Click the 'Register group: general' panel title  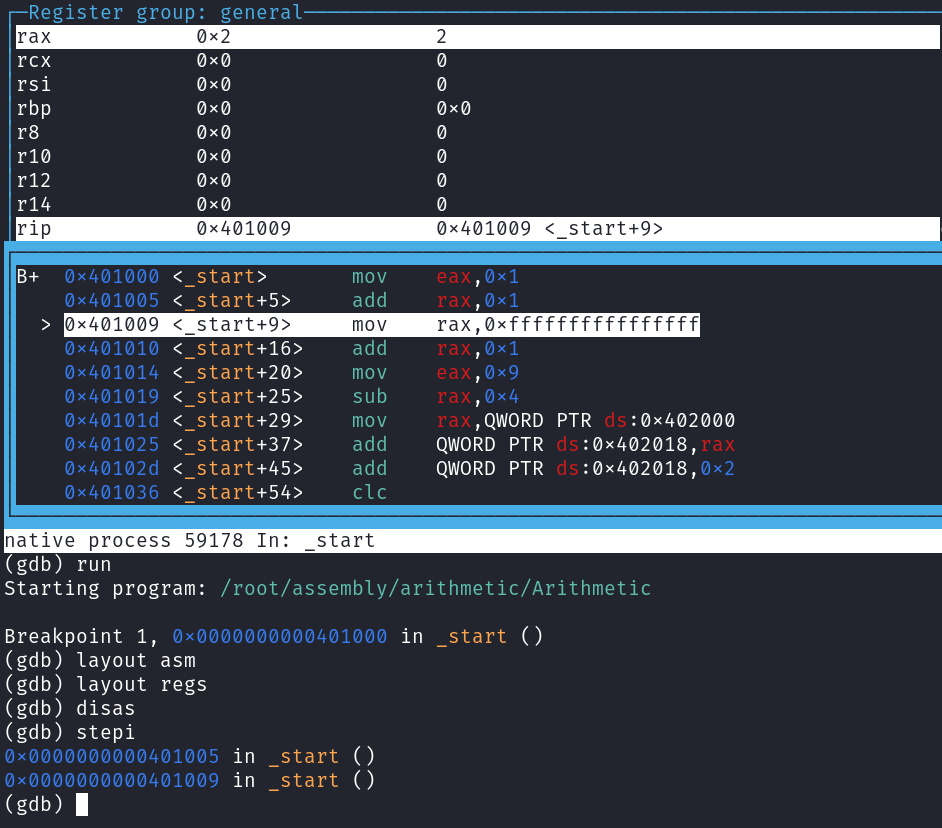pyautogui.click(x=165, y=13)
